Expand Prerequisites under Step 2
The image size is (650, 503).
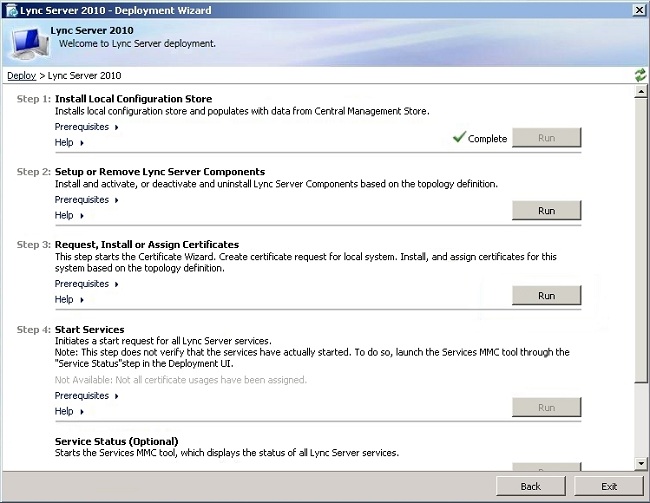86,200
